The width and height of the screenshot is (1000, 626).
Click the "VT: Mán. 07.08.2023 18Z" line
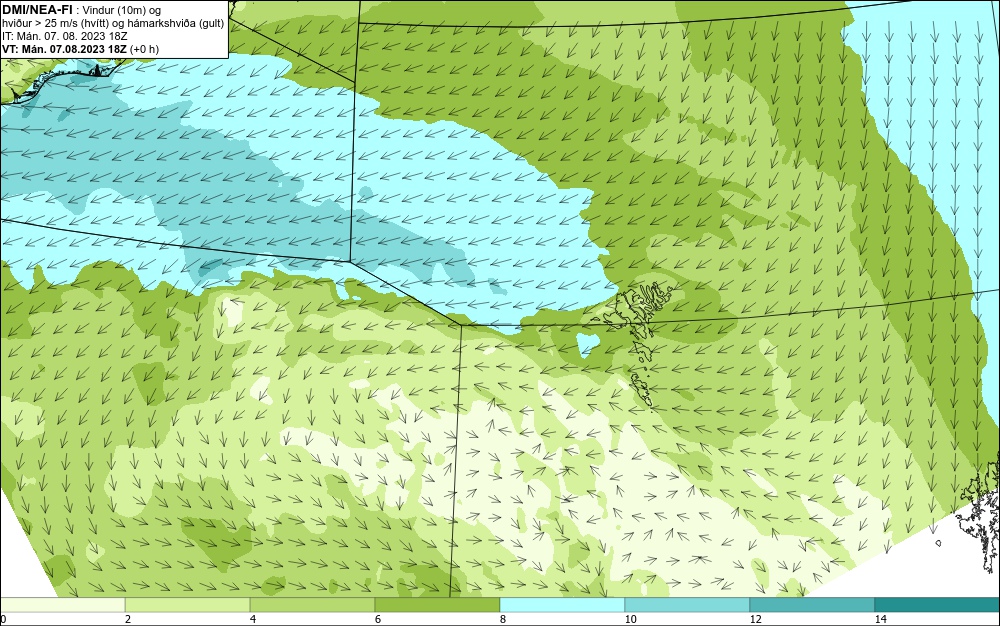point(64,48)
